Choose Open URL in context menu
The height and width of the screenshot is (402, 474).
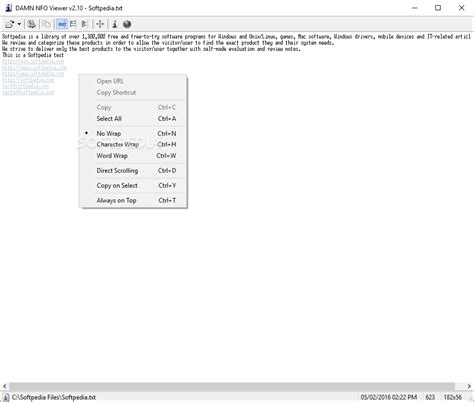click(x=133, y=81)
